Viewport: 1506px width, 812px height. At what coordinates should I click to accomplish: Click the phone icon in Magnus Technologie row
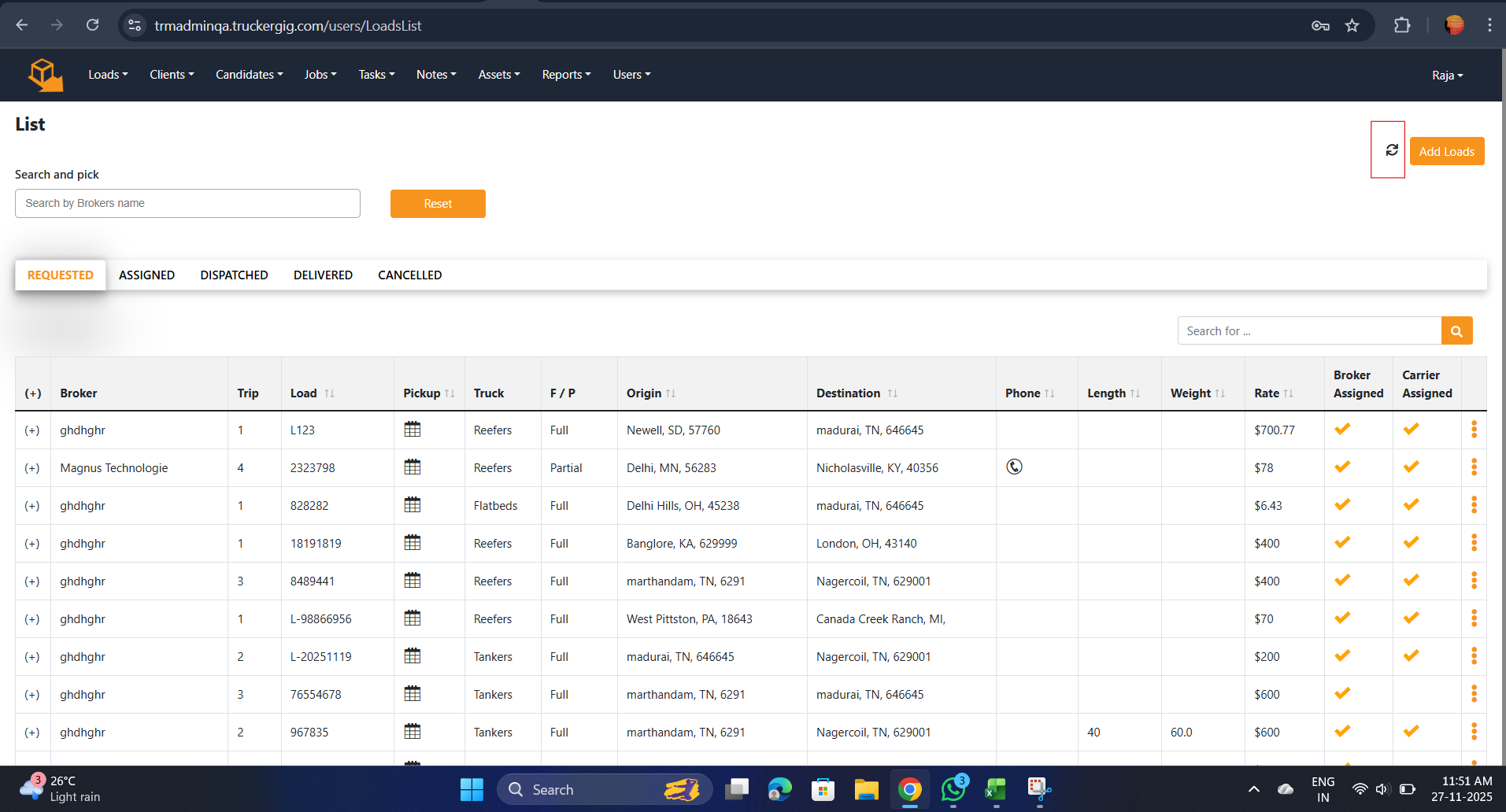tap(1015, 467)
